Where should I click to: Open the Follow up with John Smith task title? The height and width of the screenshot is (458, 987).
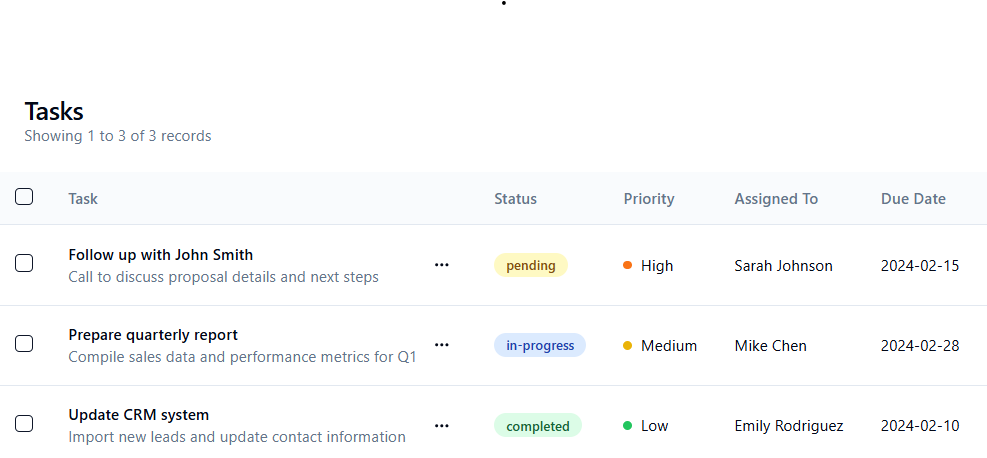pyautogui.click(x=160, y=255)
